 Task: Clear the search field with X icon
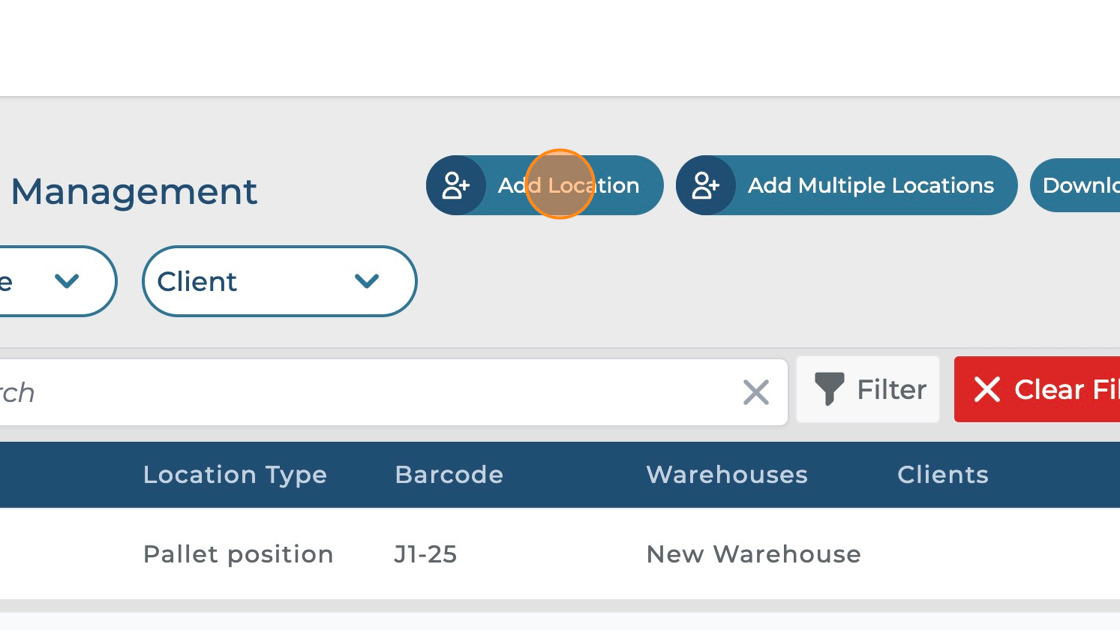[756, 392]
